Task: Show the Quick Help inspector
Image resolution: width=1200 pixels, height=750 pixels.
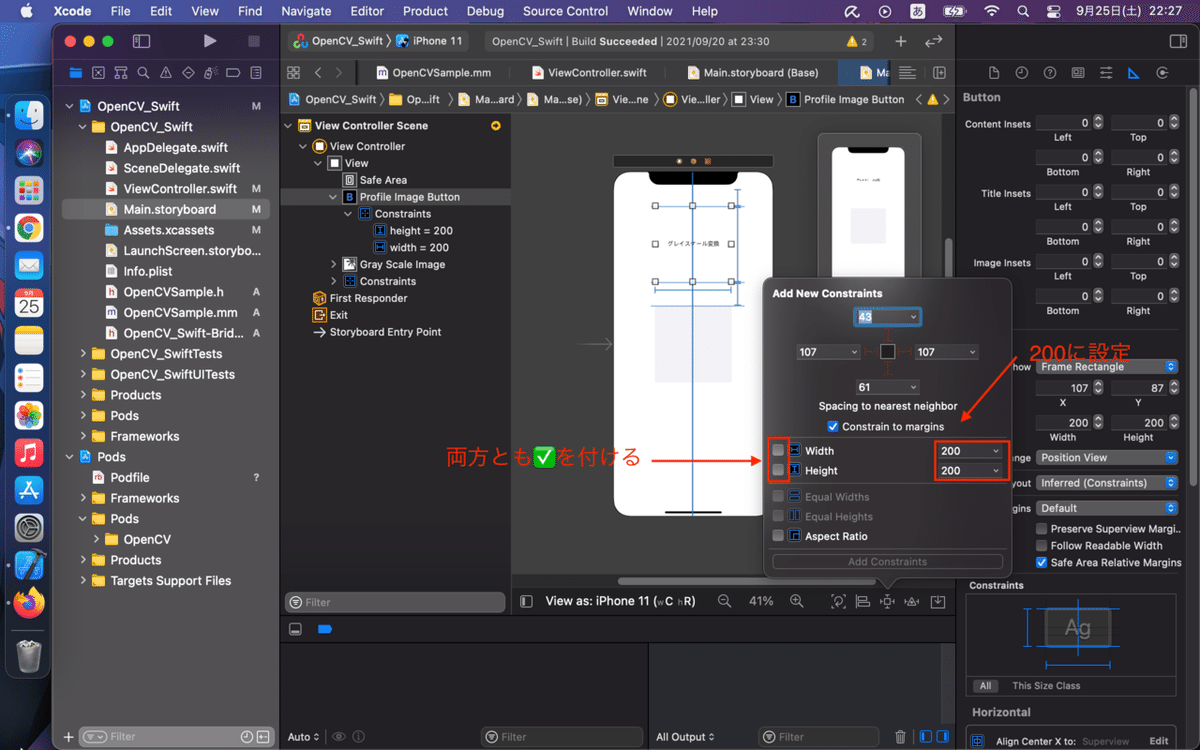Action: [x=1049, y=73]
